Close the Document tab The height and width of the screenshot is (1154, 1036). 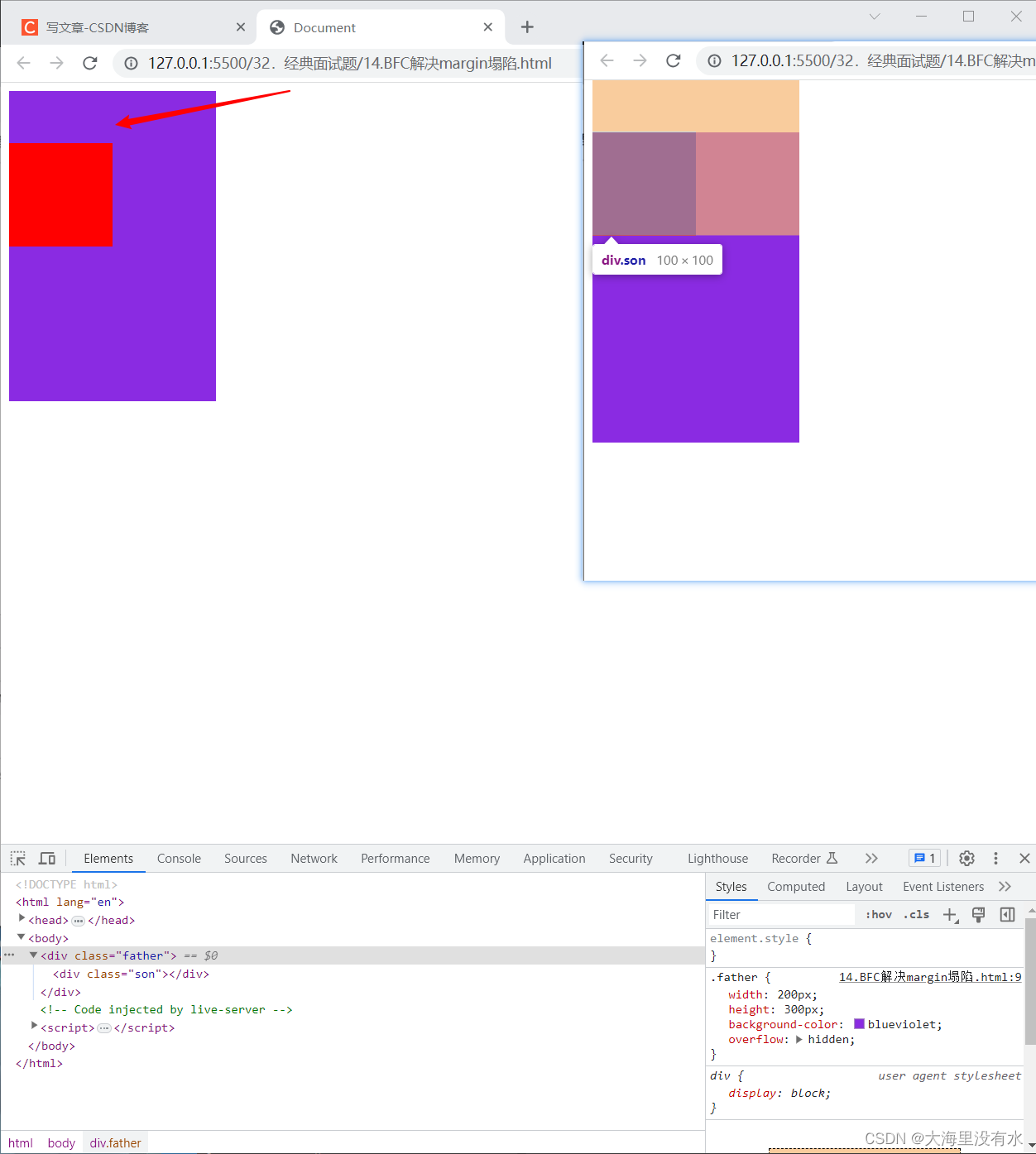488,27
